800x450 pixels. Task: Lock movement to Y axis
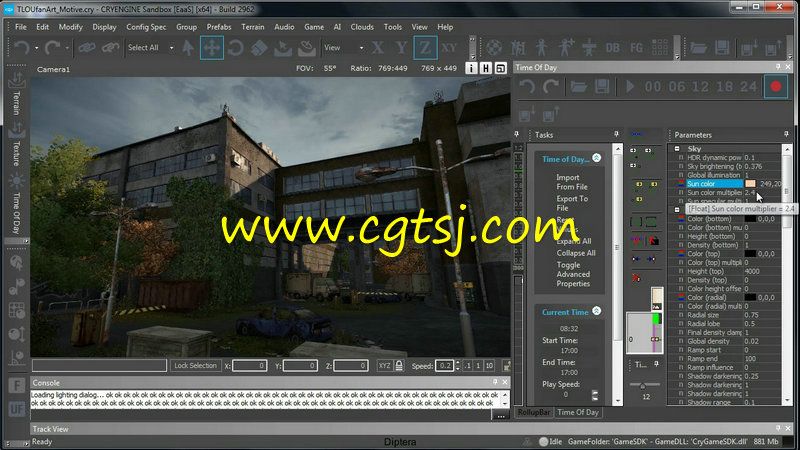click(x=402, y=48)
